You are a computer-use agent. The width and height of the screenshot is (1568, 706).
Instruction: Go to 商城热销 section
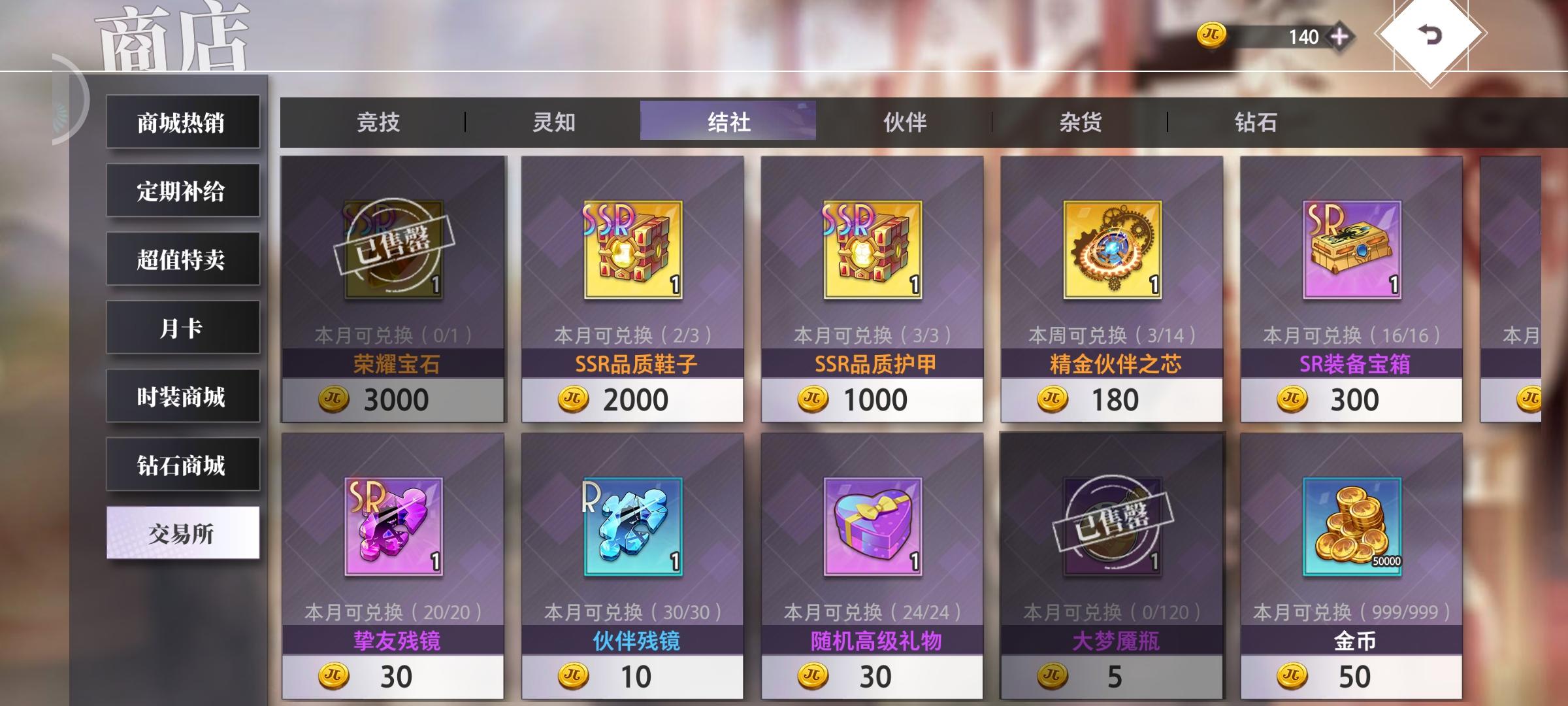click(x=182, y=122)
